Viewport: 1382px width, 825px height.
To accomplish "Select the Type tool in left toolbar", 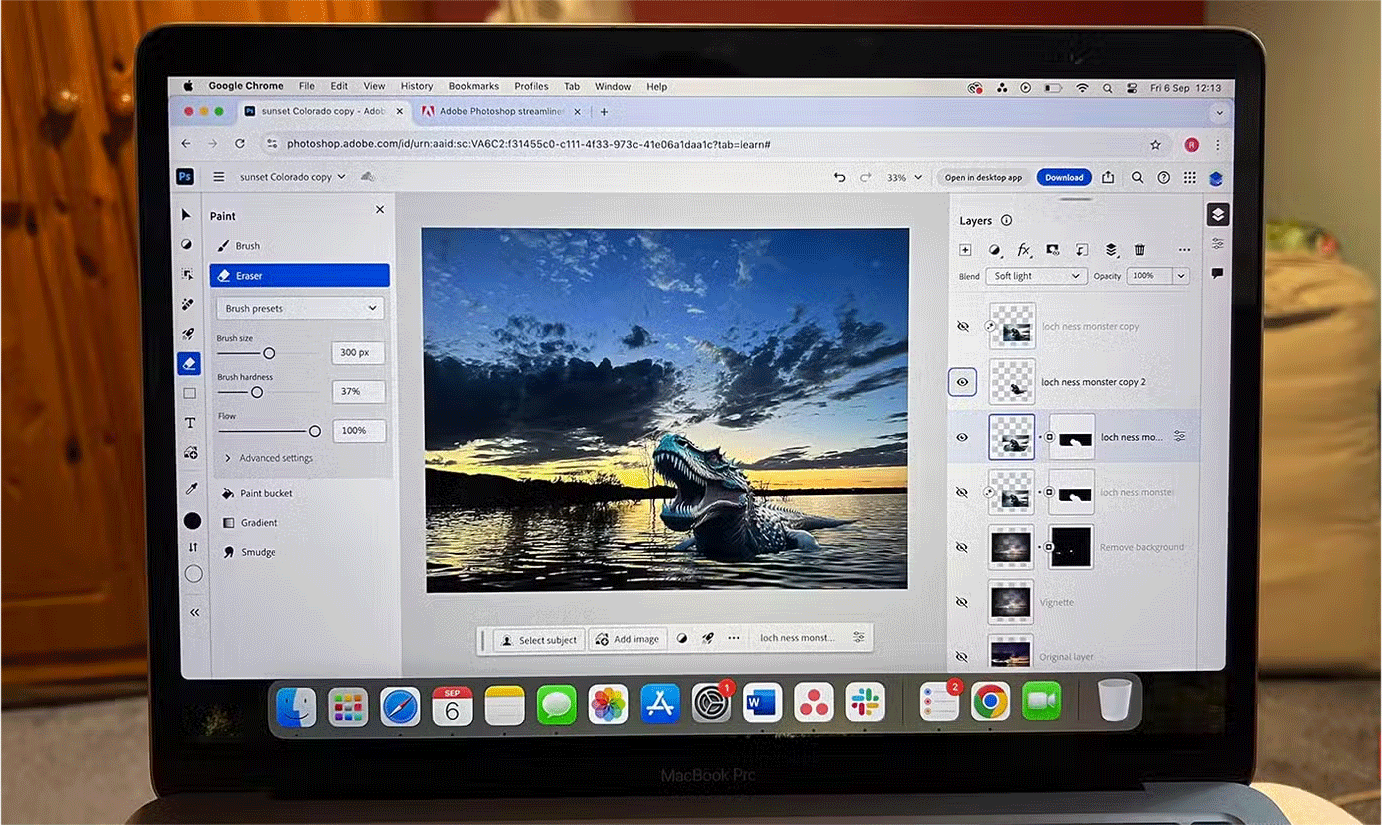I will coord(189,423).
